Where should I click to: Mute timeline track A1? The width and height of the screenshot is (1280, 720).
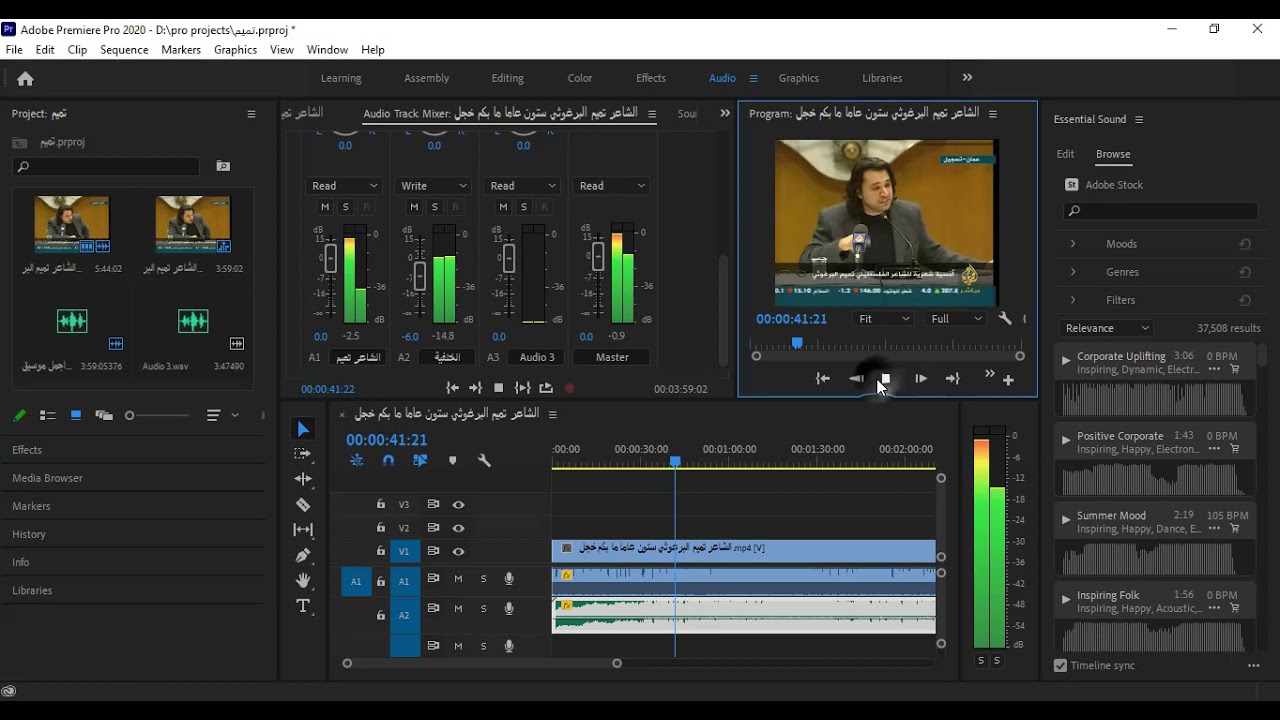[458, 579]
